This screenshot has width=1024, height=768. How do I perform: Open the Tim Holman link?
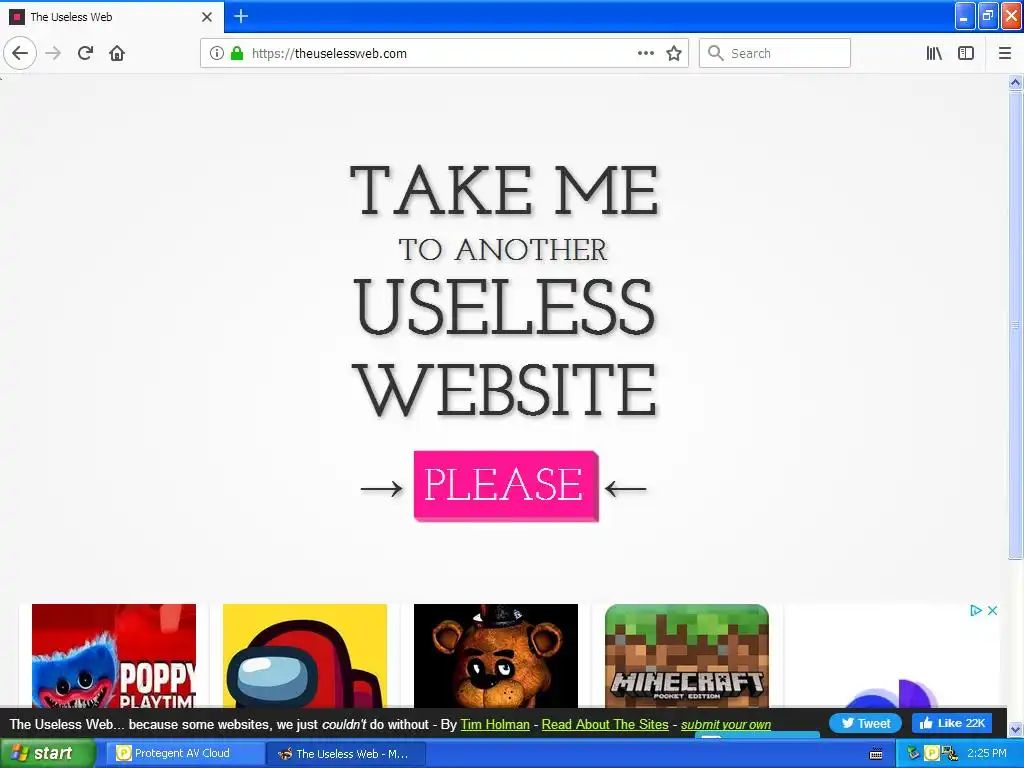pos(495,724)
